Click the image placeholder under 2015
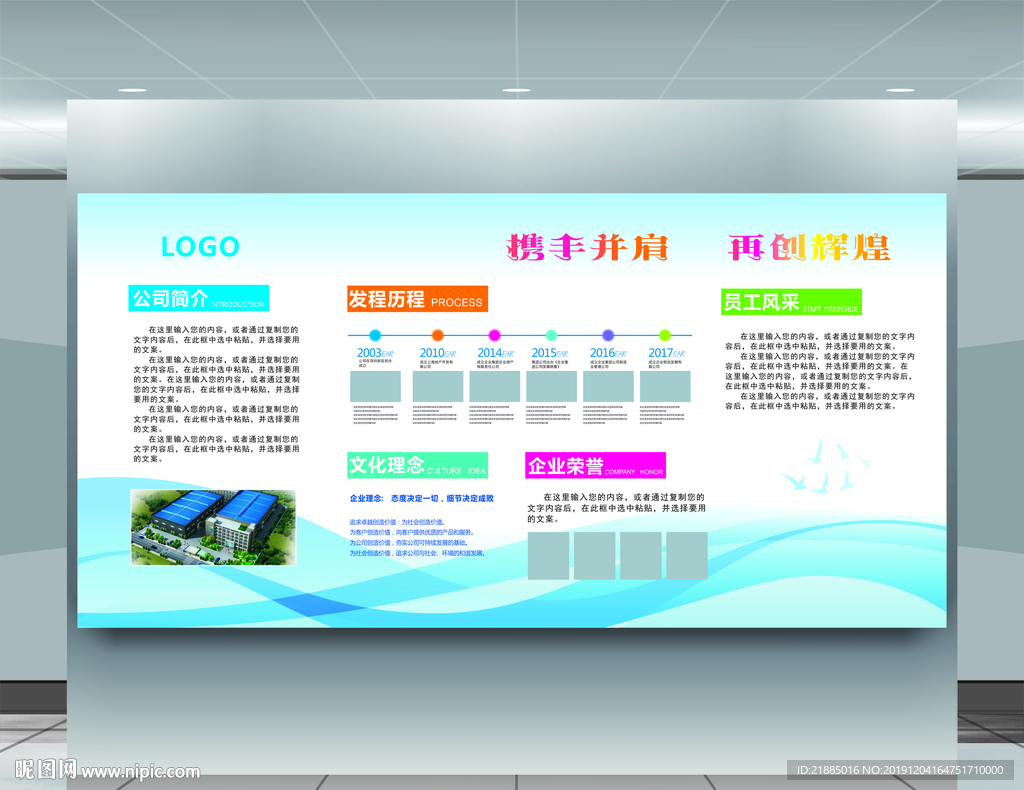Viewport: 1024px width, 790px height. point(551,387)
